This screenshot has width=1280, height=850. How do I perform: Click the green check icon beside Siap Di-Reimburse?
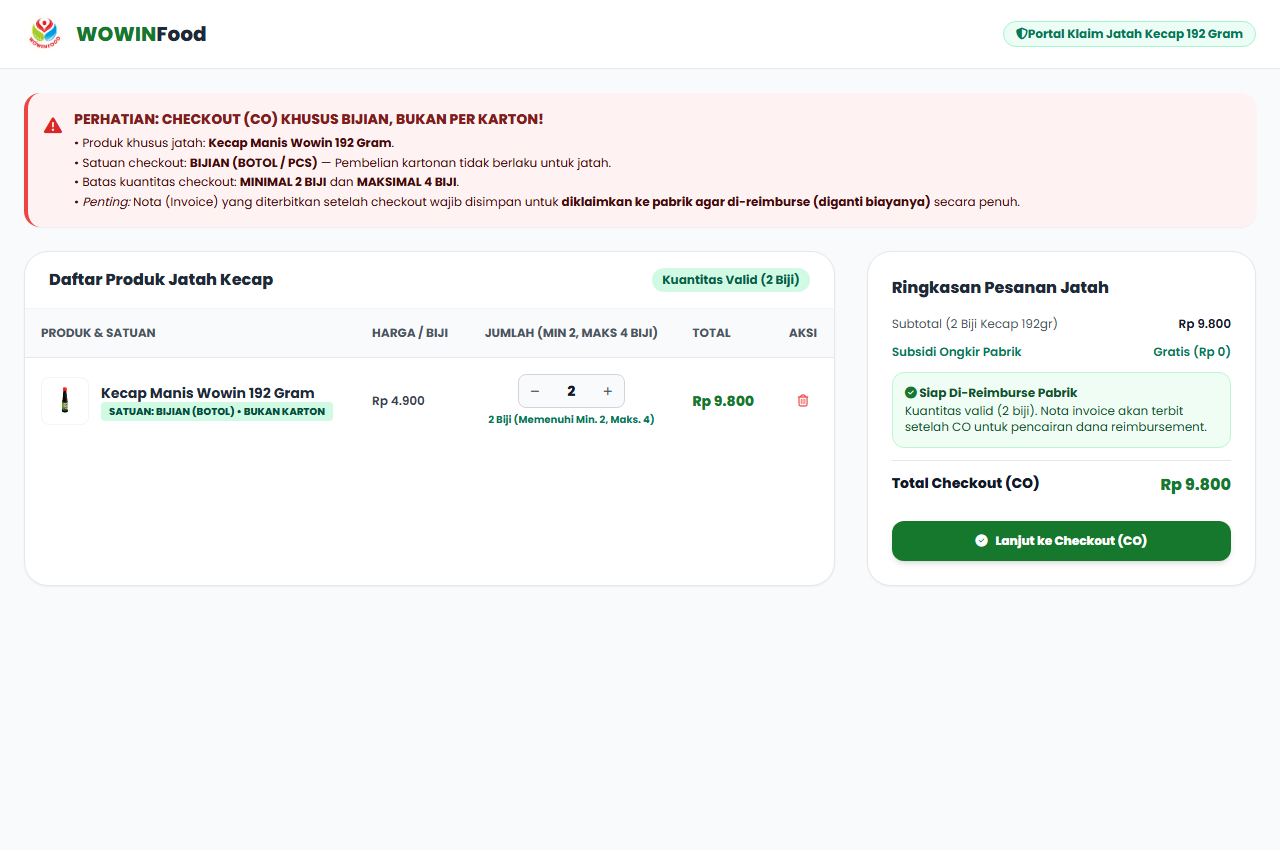click(x=911, y=393)
